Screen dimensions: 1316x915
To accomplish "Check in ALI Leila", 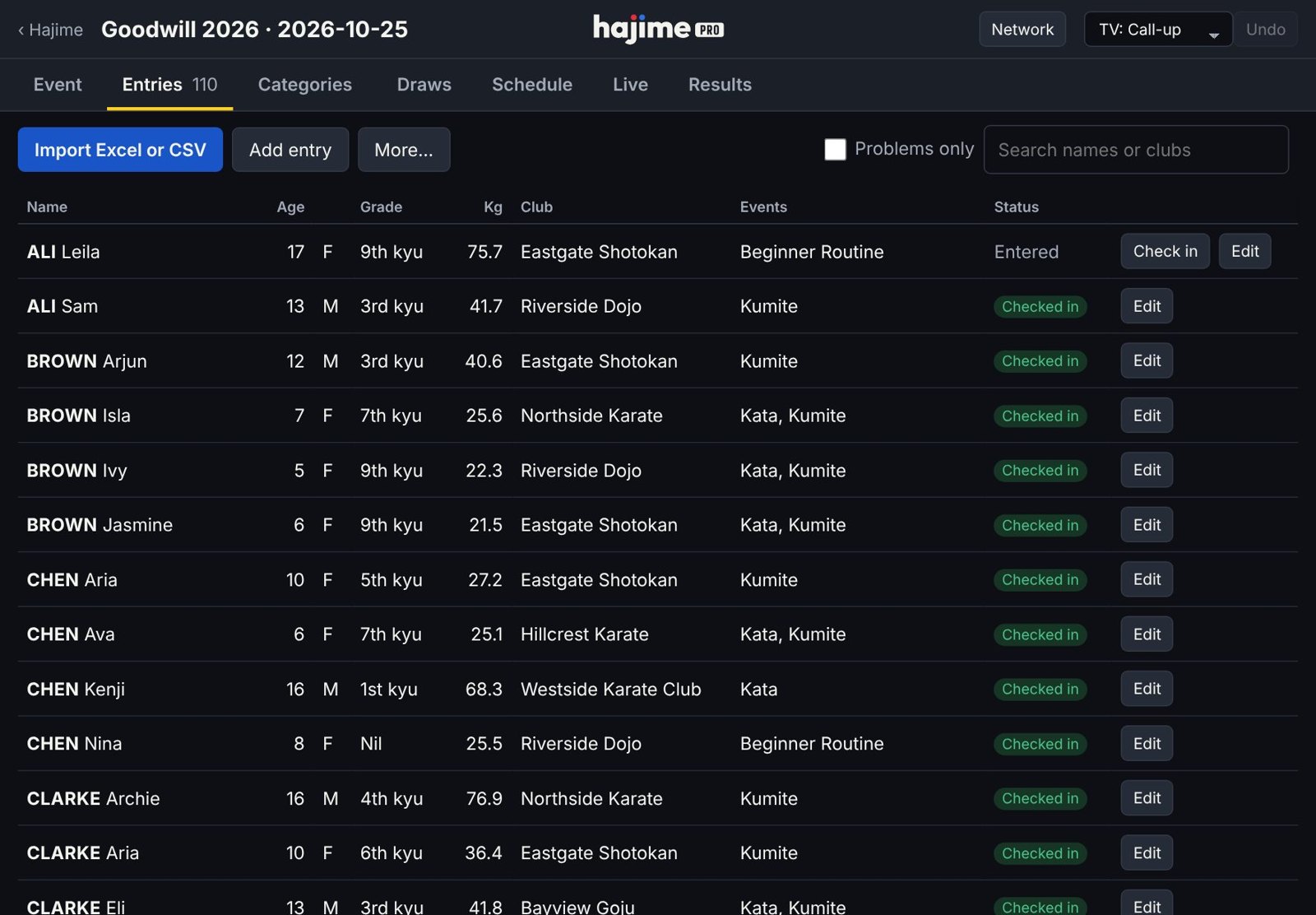I will [1165, 252].
